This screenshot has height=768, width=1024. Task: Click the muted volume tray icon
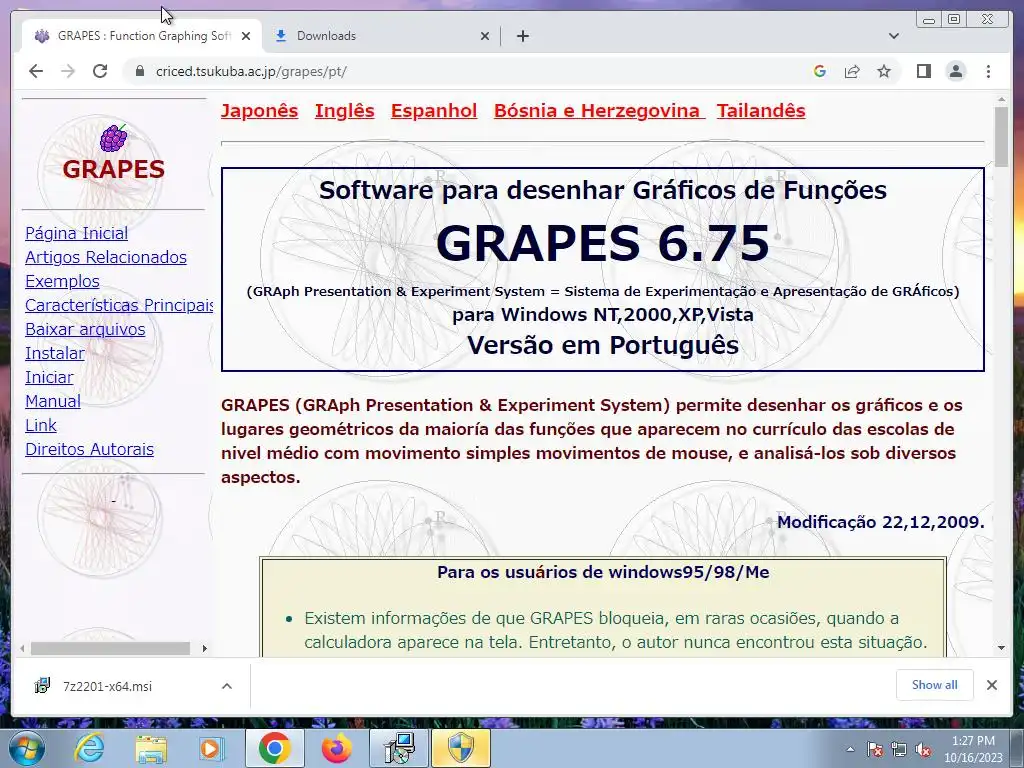(x=923, y=749)
